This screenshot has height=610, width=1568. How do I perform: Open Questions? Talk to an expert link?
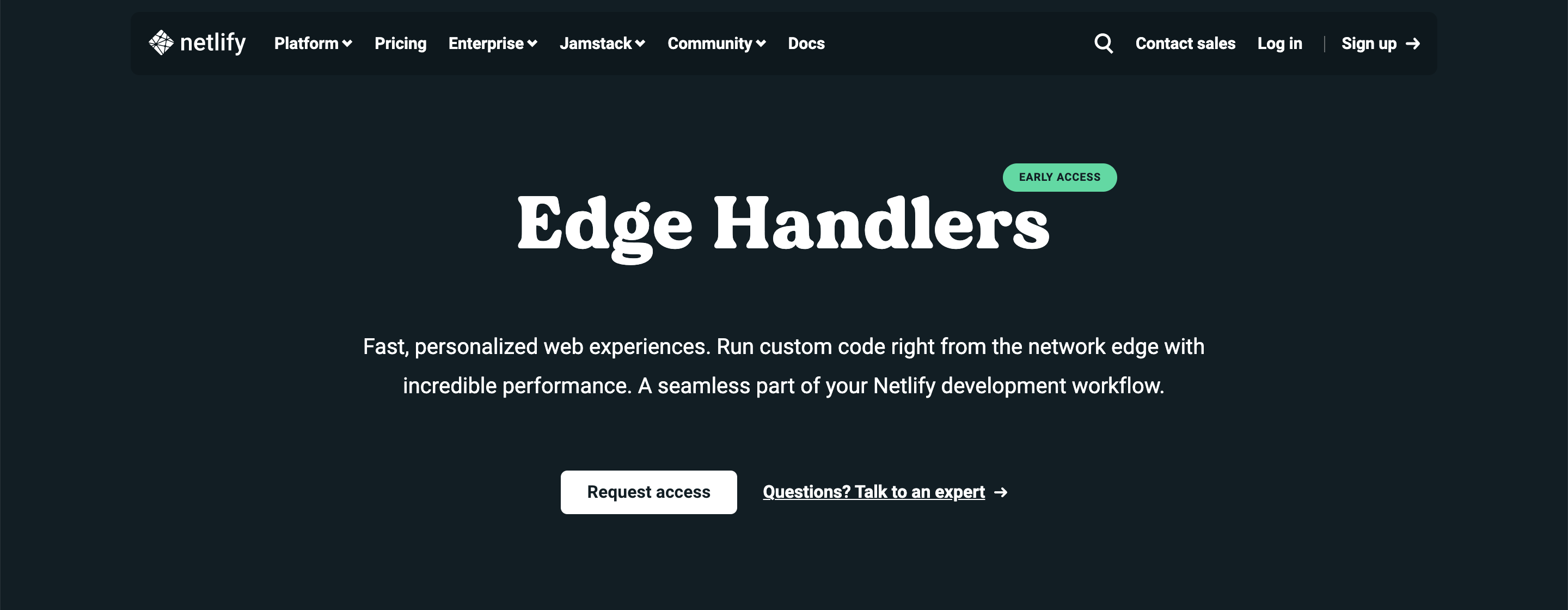tap(873, 492)
